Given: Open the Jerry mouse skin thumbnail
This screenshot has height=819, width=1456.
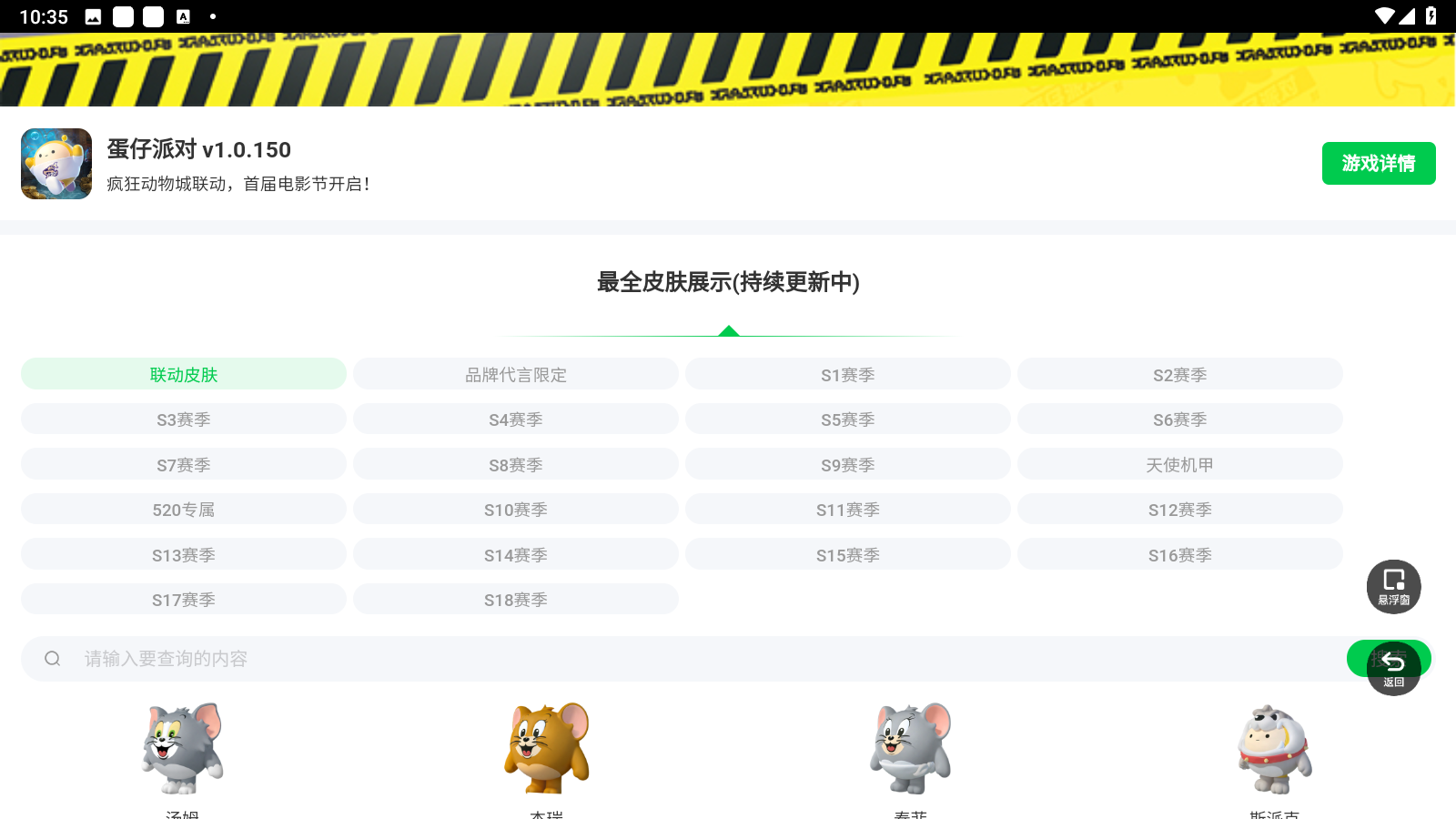Looking at the screenshot, I should point(547,748).
